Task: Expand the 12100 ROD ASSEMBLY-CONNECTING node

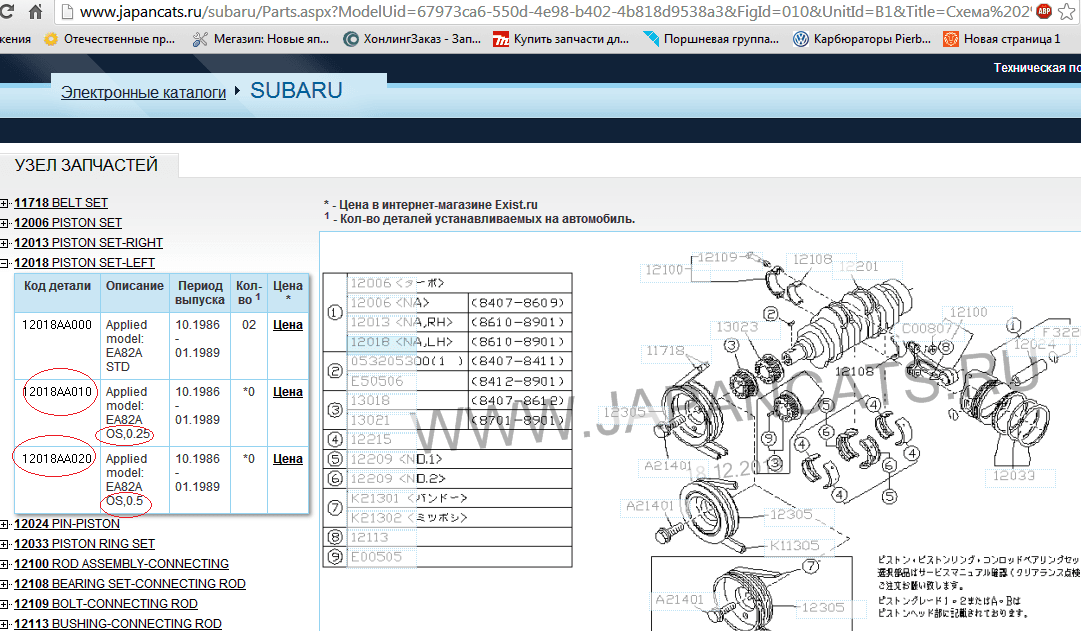Action: point(4,565)
